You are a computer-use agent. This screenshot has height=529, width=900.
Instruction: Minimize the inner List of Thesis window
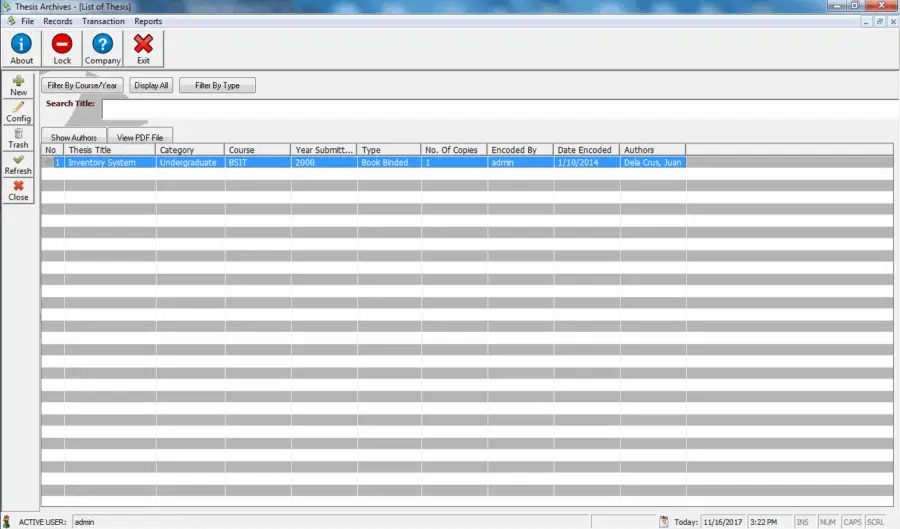click(866, 21)
